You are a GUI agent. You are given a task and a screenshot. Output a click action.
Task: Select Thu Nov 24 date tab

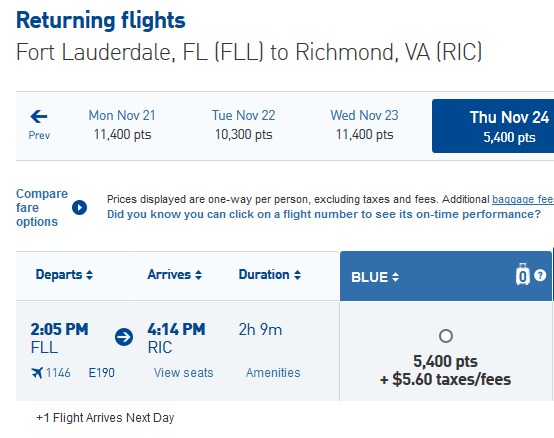(x=493, y=126)
